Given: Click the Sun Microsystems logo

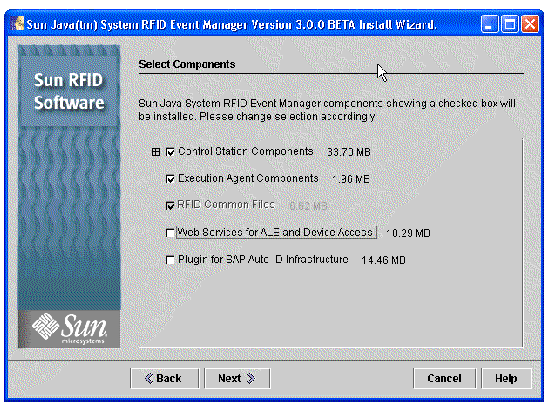Looking at the screenshot, I should pyautogui.click(x=69, y=329).
